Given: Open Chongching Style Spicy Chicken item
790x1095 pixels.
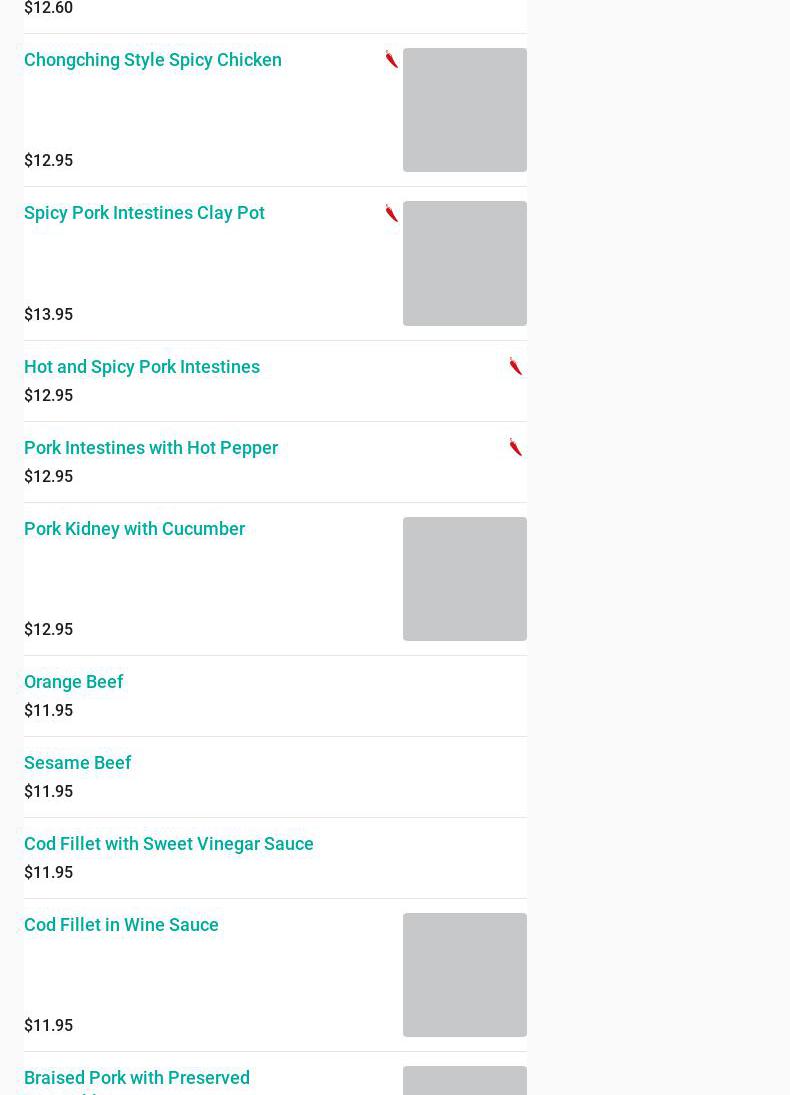Looking at the screenshot, I should click(153, 60).
